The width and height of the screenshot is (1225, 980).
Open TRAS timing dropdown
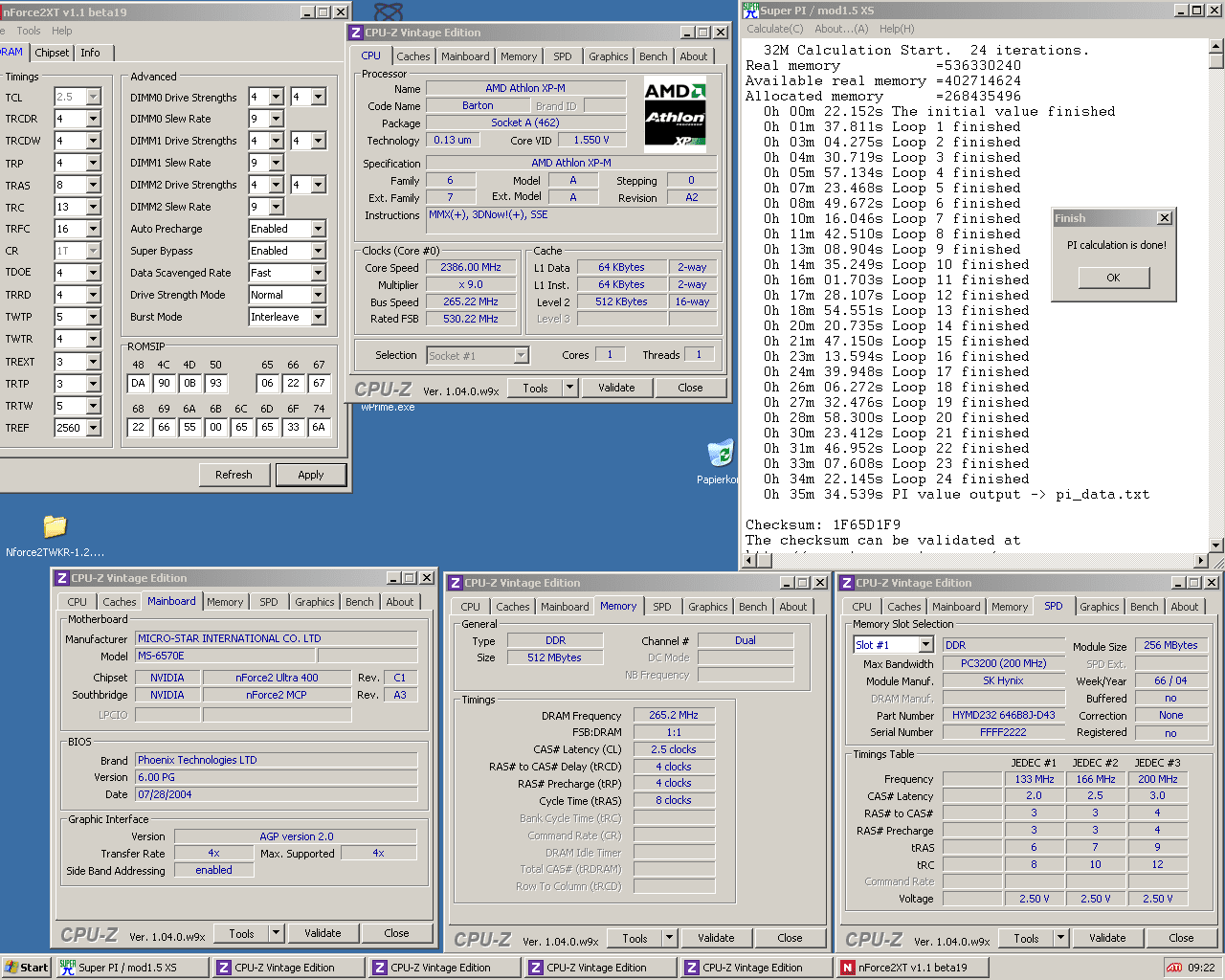click(93, 185)
